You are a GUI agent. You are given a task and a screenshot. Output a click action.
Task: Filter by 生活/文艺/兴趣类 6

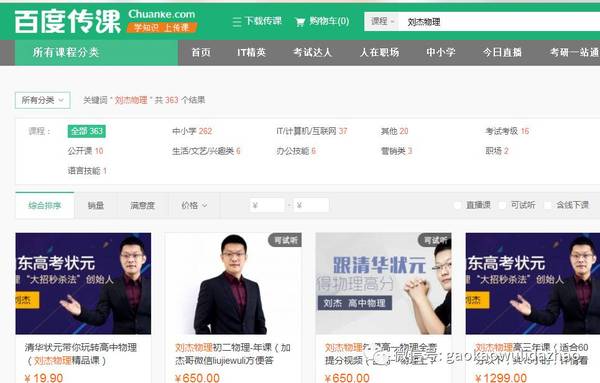(206, 151)
